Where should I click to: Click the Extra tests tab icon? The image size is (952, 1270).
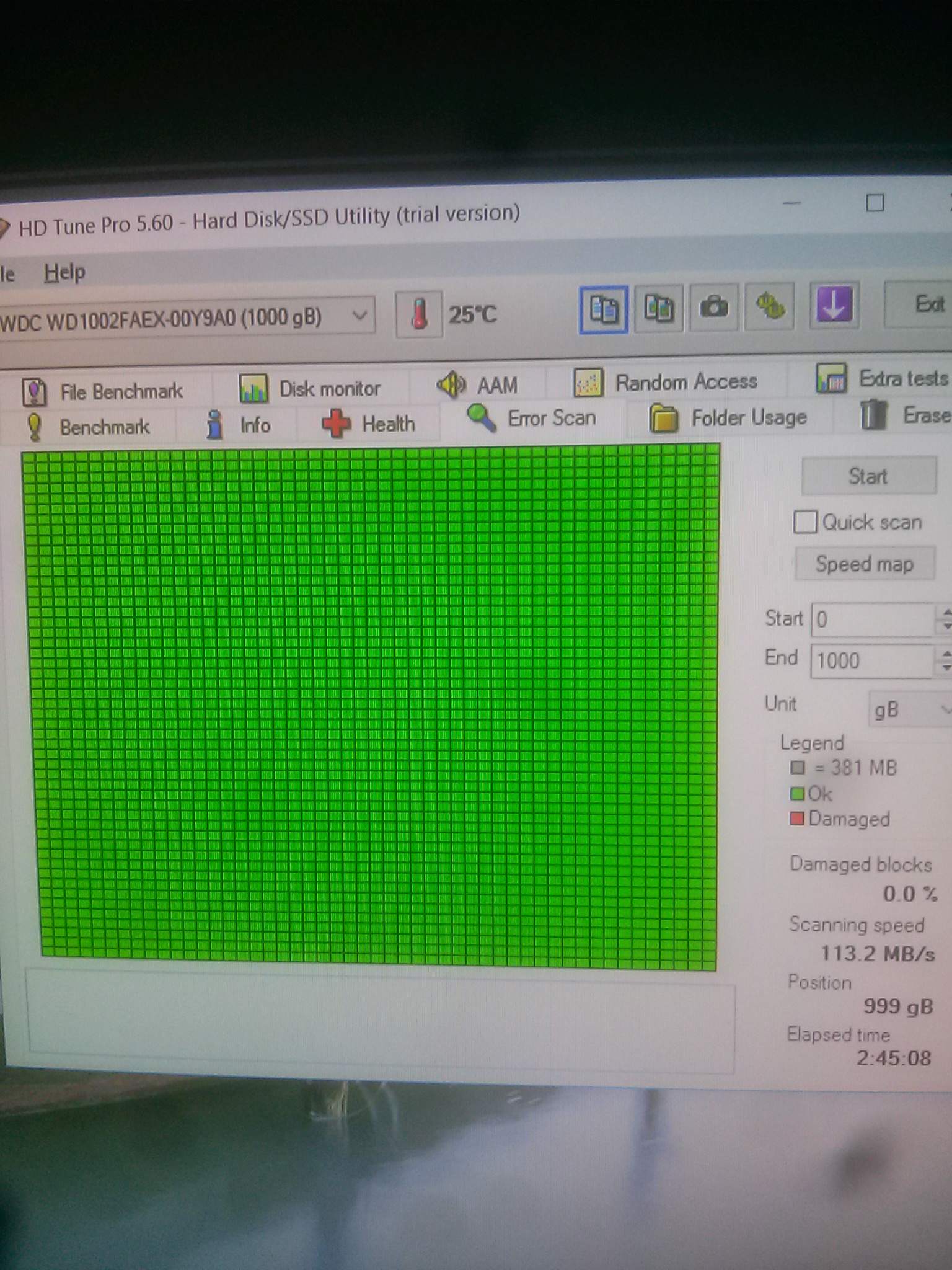pyautogui.click(x=831, y=378)
